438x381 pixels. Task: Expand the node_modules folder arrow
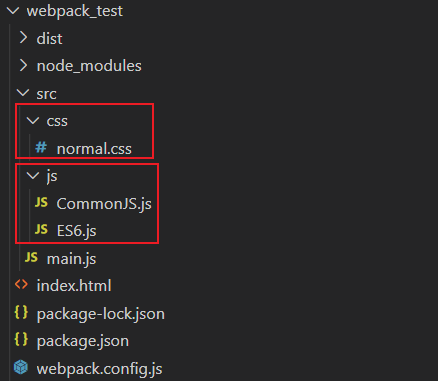23,65
